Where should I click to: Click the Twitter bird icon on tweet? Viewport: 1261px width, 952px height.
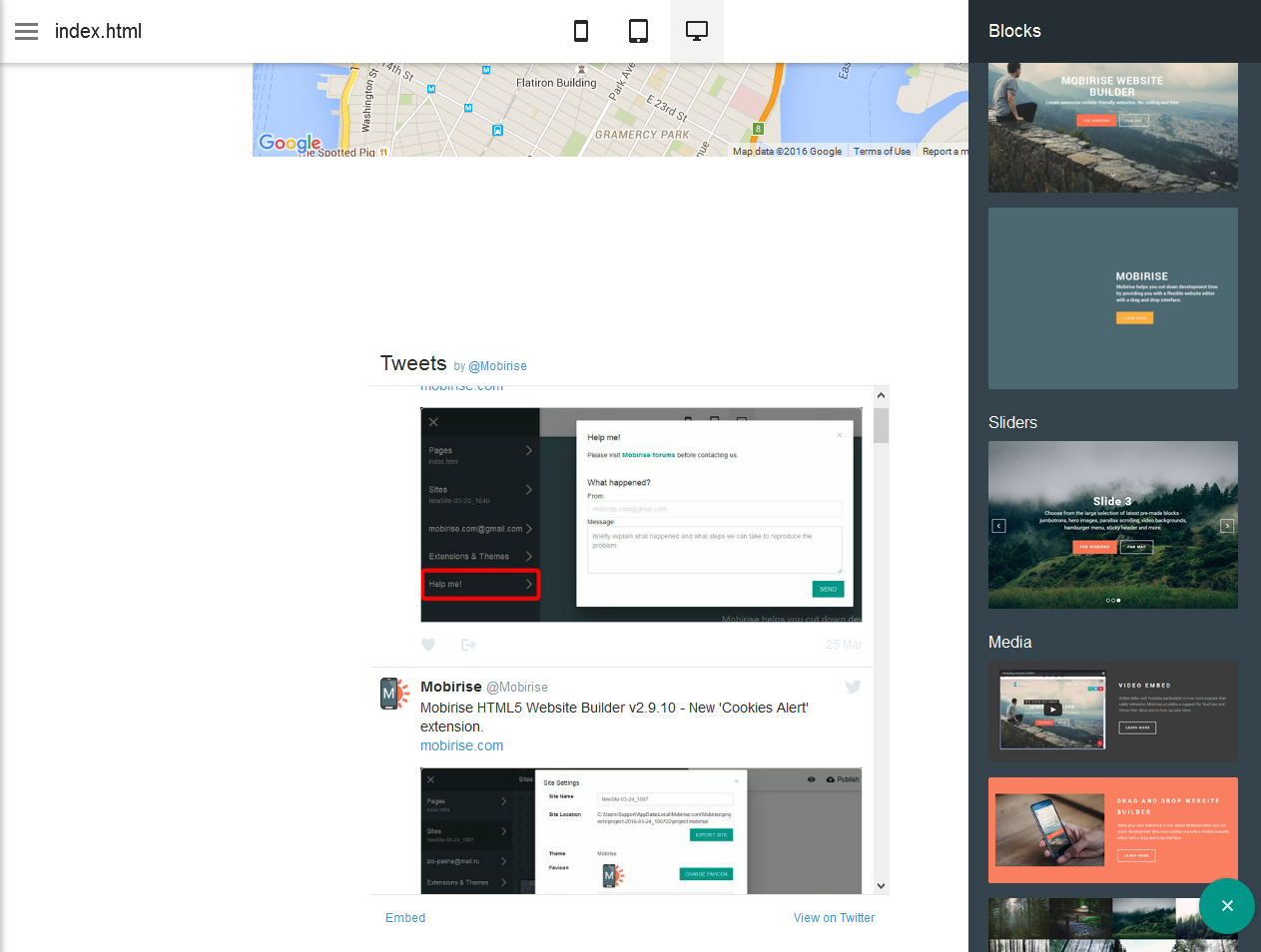point(854,687)
